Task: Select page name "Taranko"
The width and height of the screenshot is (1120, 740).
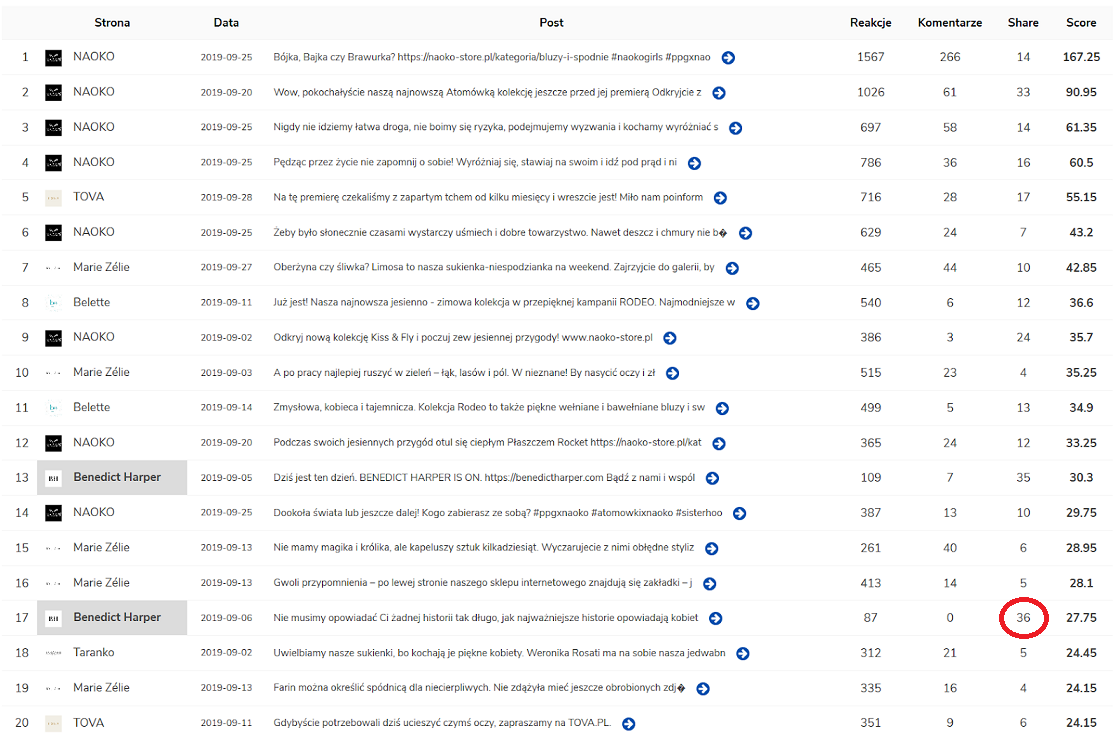Action: (x=94, y=652)
